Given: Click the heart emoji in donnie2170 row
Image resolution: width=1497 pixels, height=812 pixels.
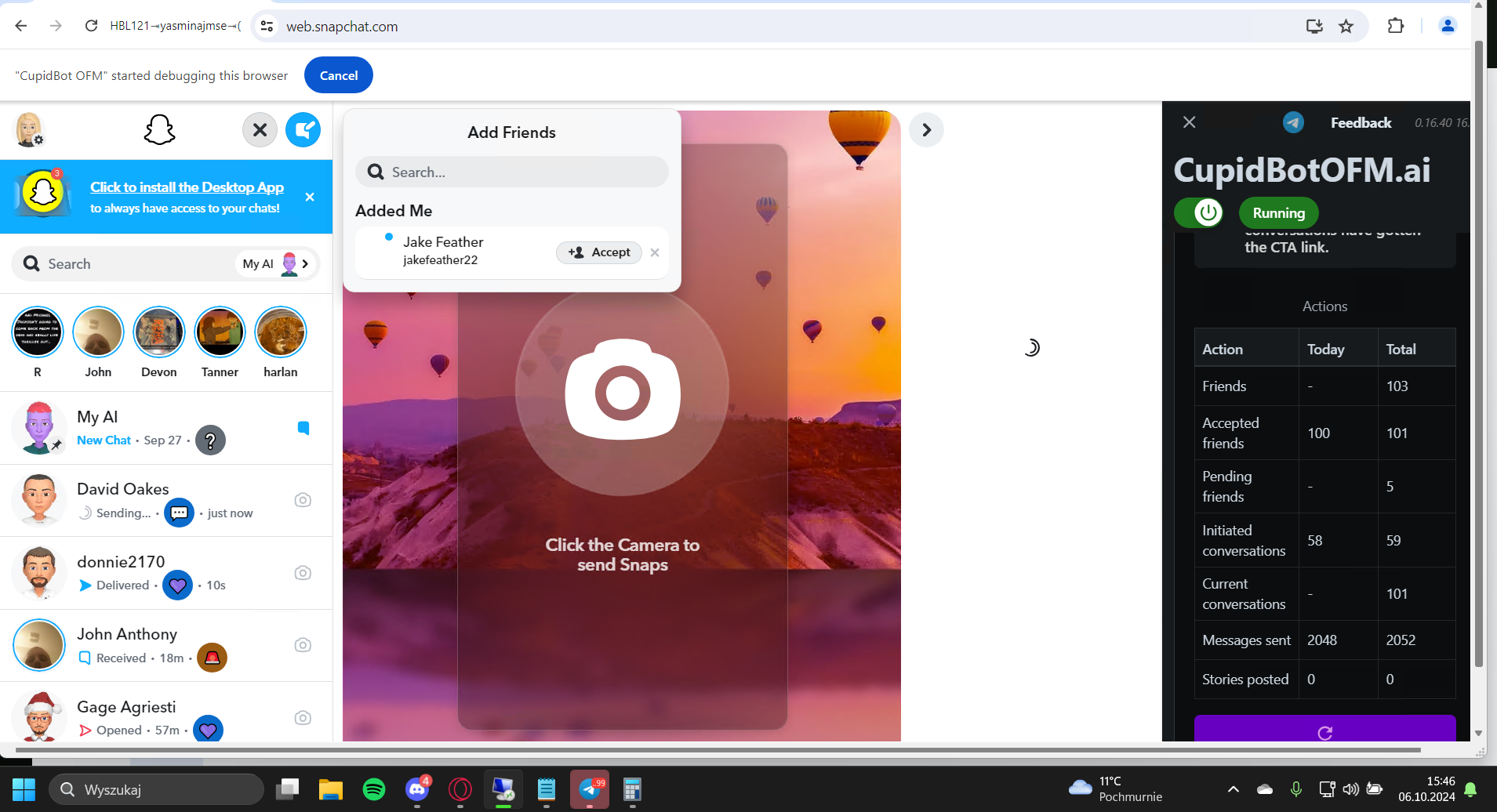Looking at the screenshot, I should (177, 585).
